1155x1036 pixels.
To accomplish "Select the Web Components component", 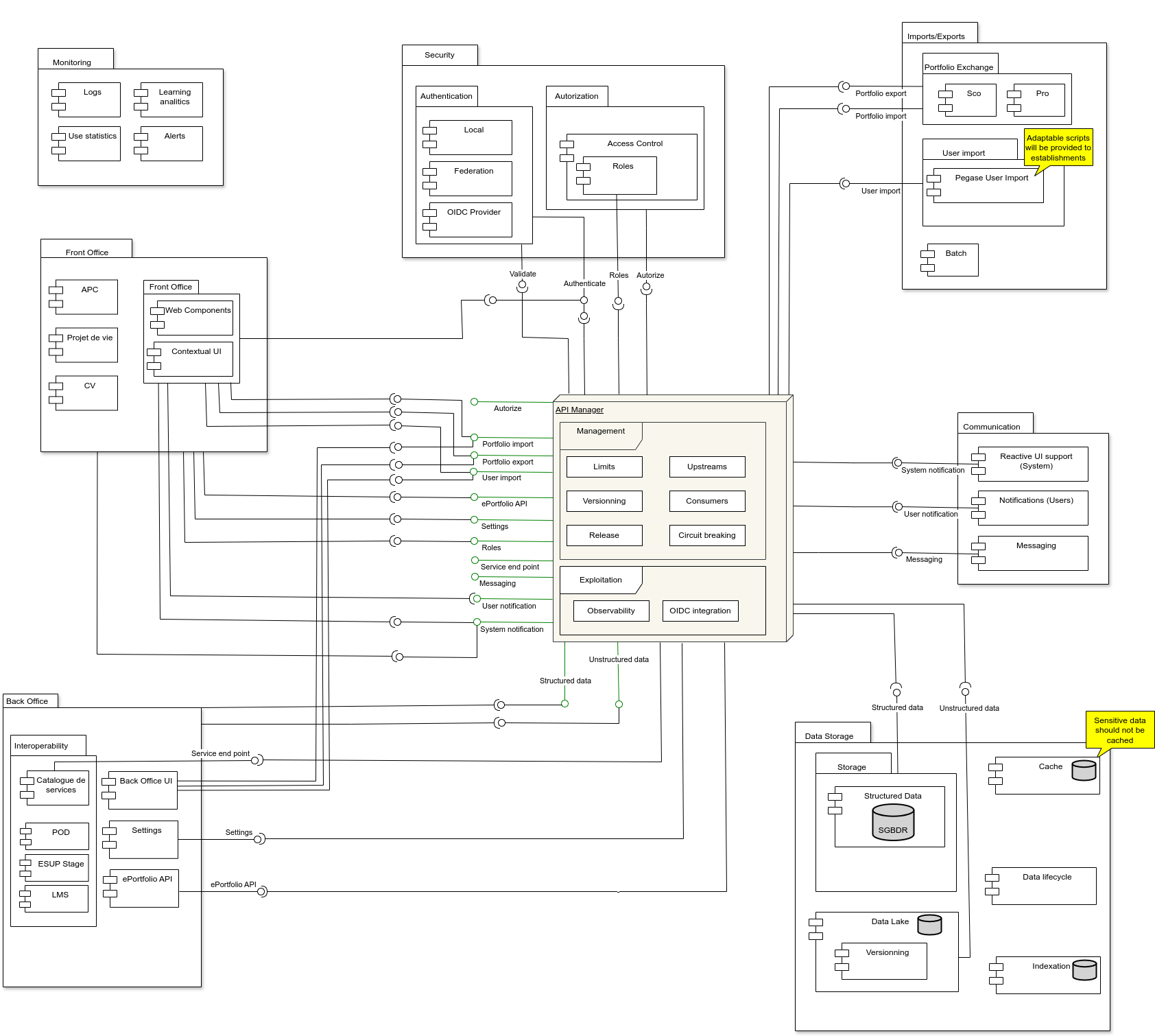I will (191, 318).
